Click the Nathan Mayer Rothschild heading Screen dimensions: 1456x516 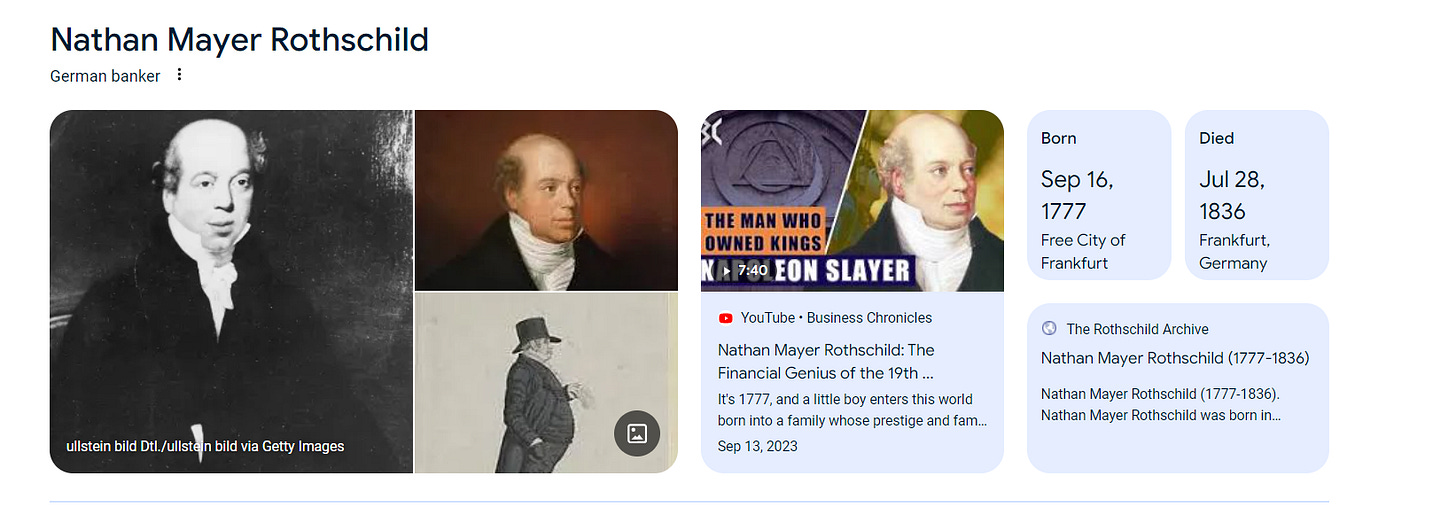pos(239,40)
